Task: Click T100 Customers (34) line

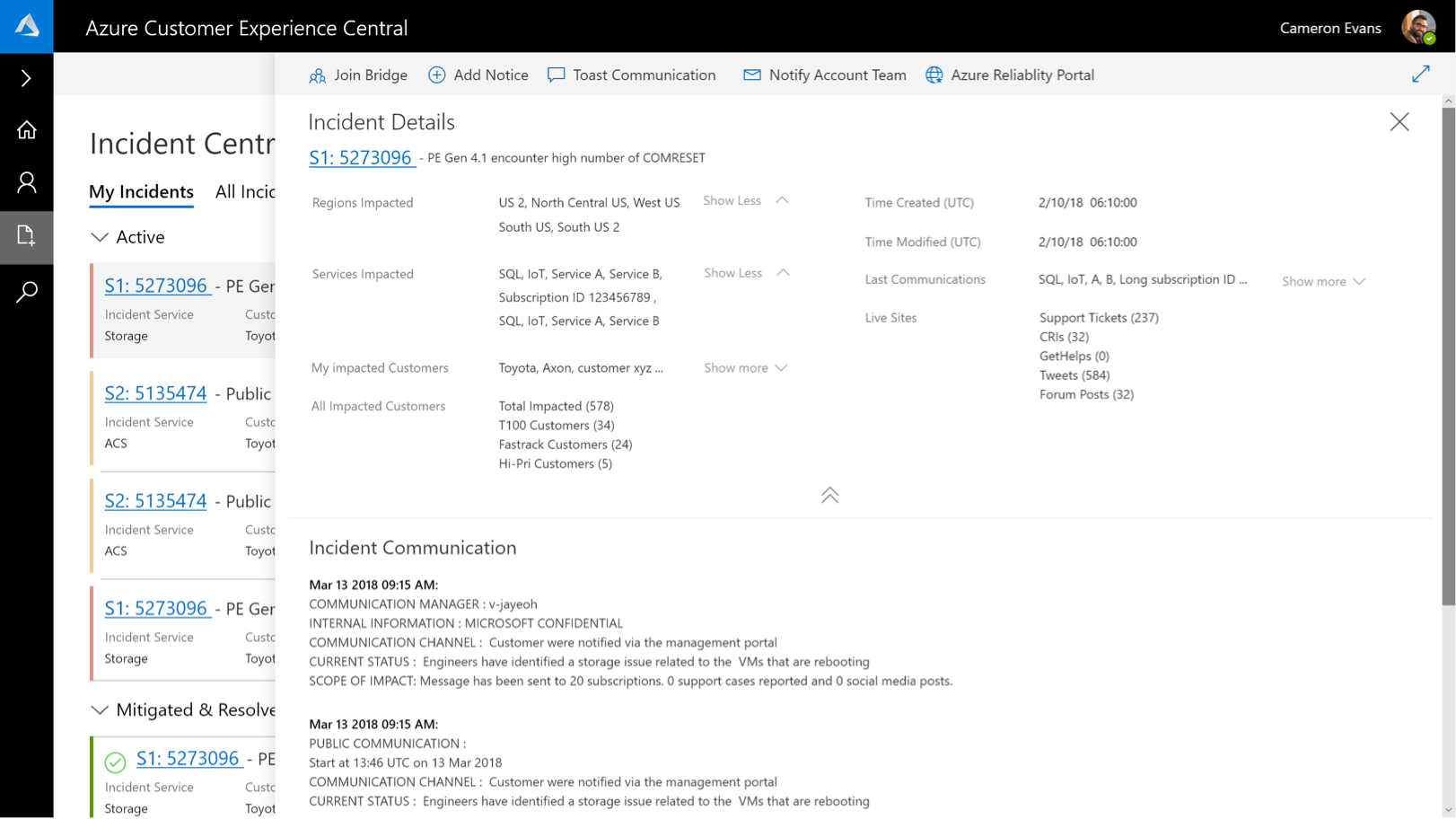Action: tap(557, 426)
